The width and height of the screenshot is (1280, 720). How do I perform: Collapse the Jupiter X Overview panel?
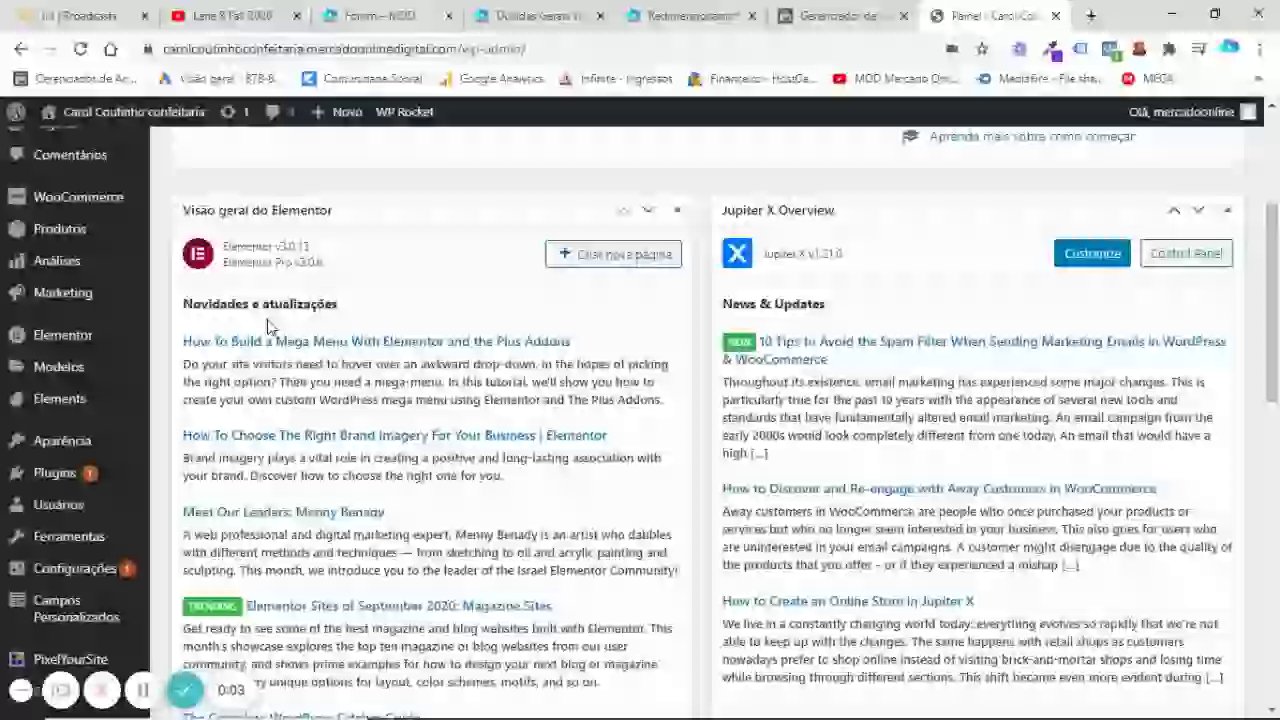pyautogui.click(x=1228, y=210)
